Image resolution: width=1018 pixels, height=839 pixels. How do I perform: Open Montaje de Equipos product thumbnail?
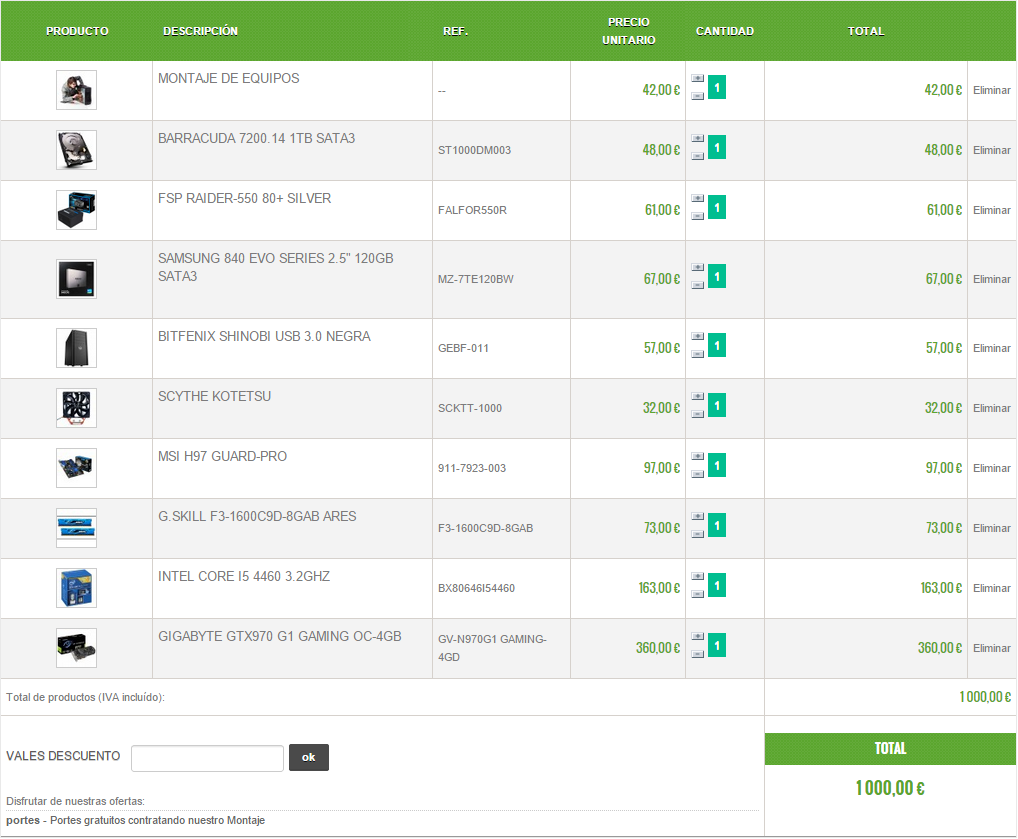tap(76, 90)
